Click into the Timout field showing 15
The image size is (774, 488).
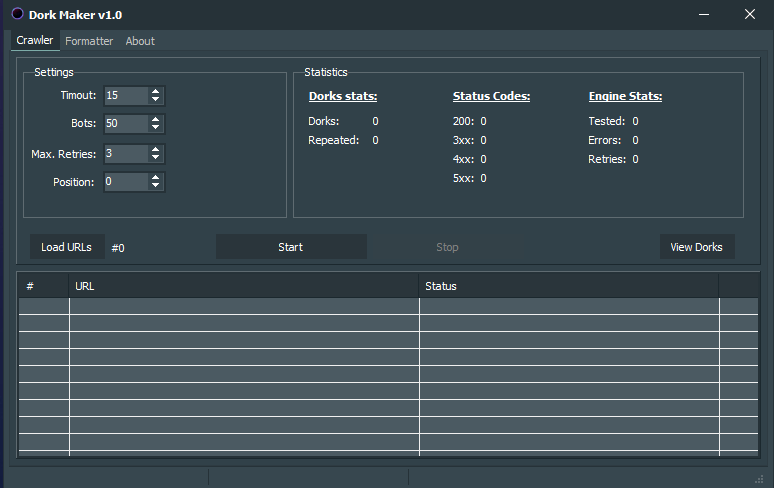pos(126,95)
